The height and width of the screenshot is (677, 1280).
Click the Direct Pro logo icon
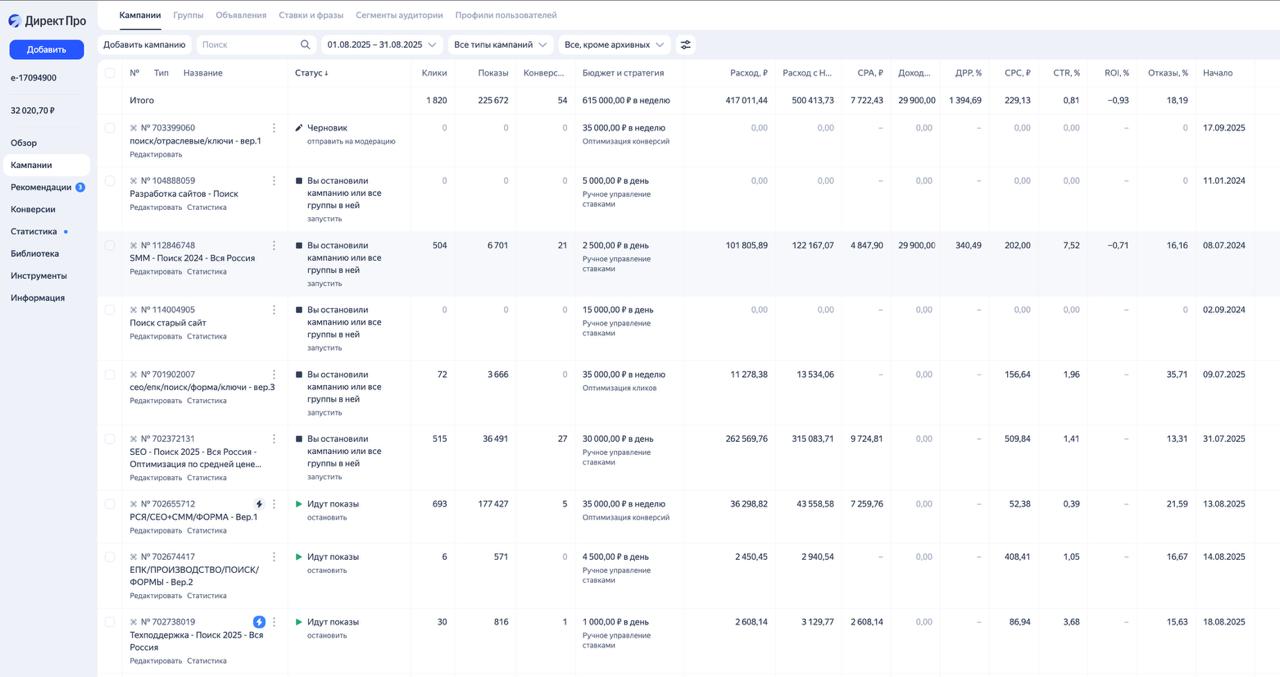[13, 20]
